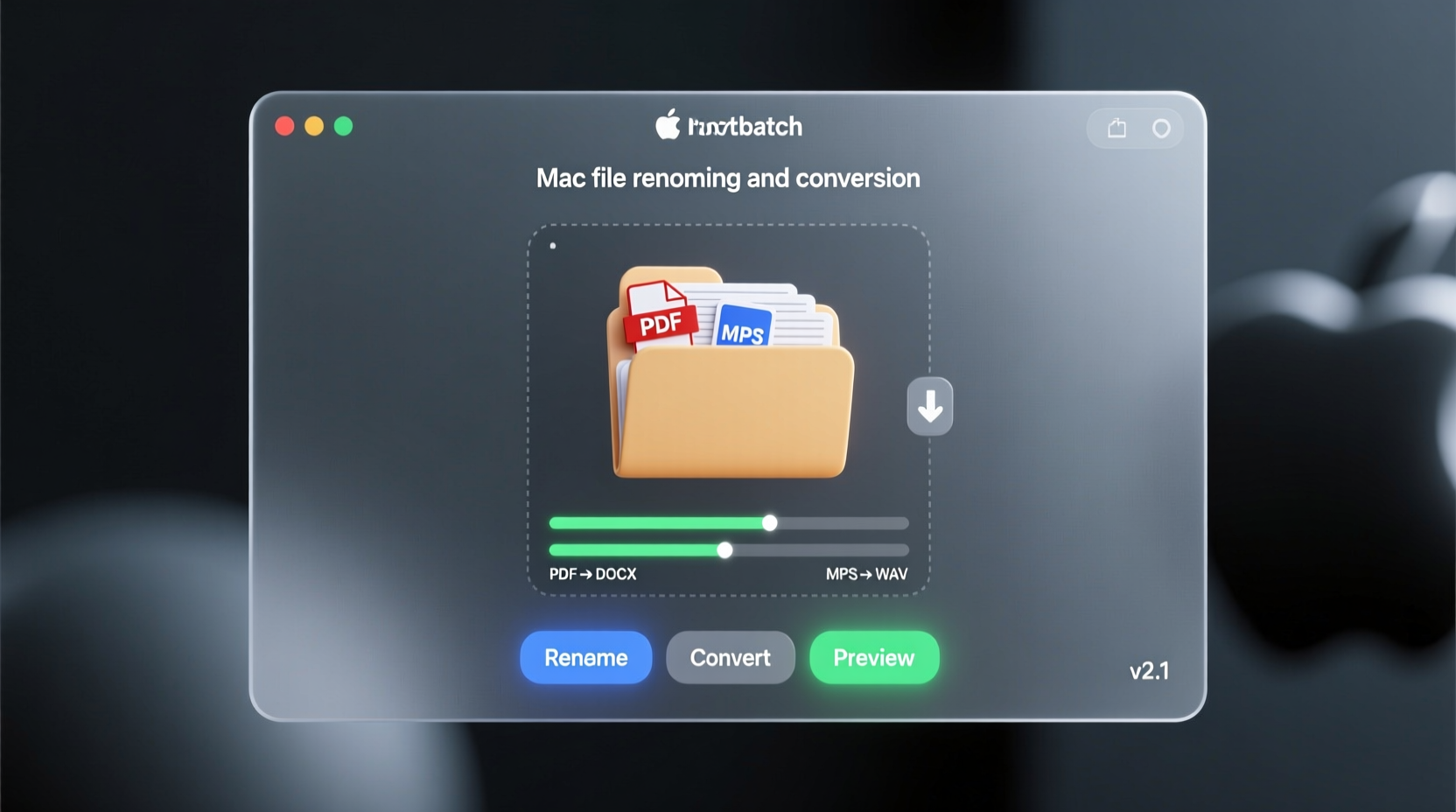Click the v2.1 version label
1456x812 pixels.
[1149, 671]
